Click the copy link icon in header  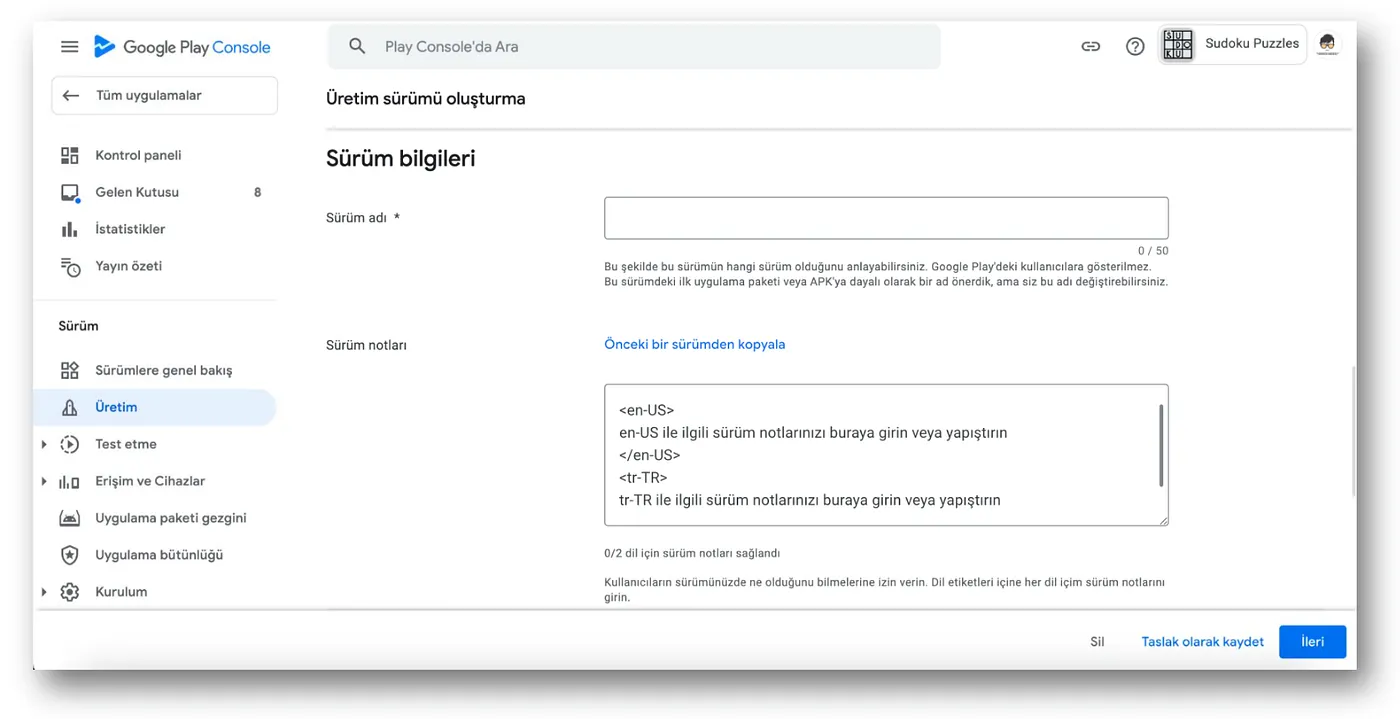(1091, 46)
